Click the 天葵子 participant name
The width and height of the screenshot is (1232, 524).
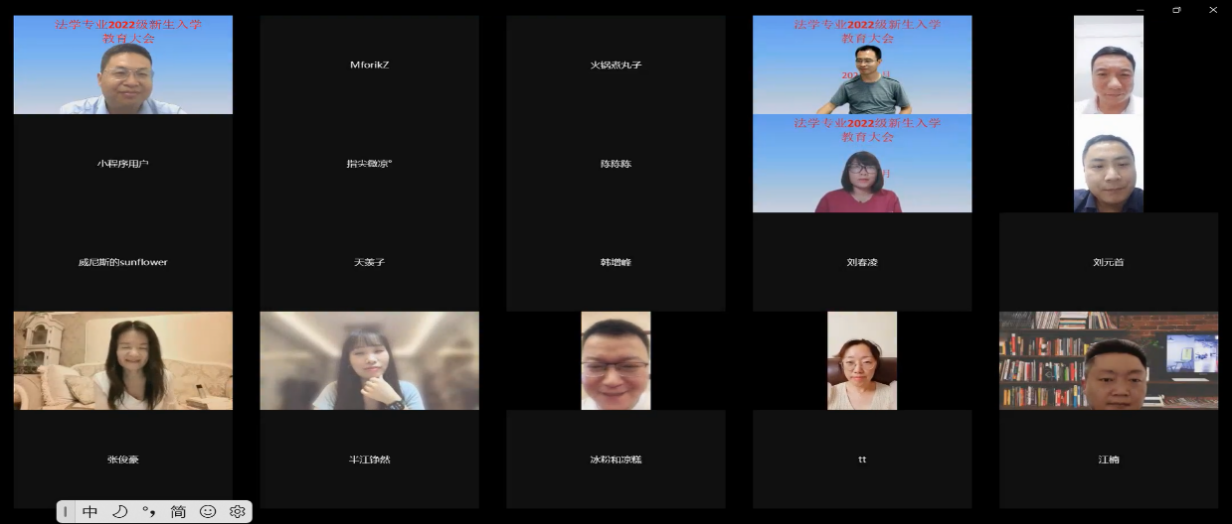pos(369,262)
